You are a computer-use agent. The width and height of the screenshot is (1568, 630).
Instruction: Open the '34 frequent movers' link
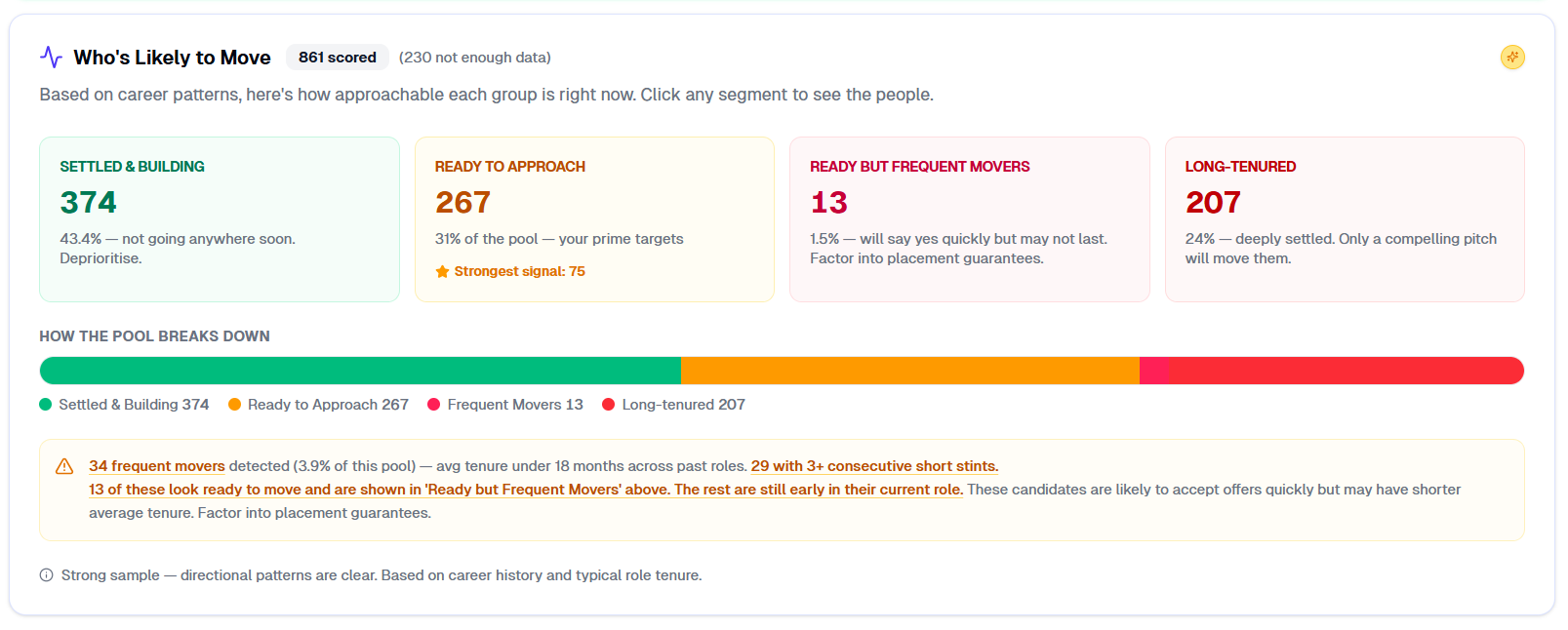156,466
